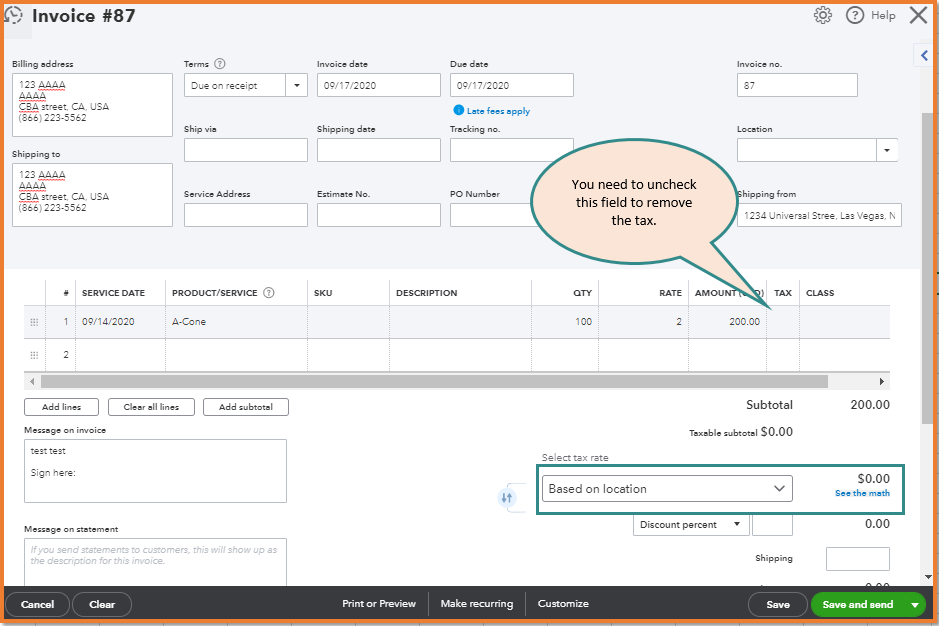Click the Clear button in footer
Screen dimensions: 939x626
[x=102, y=604]
